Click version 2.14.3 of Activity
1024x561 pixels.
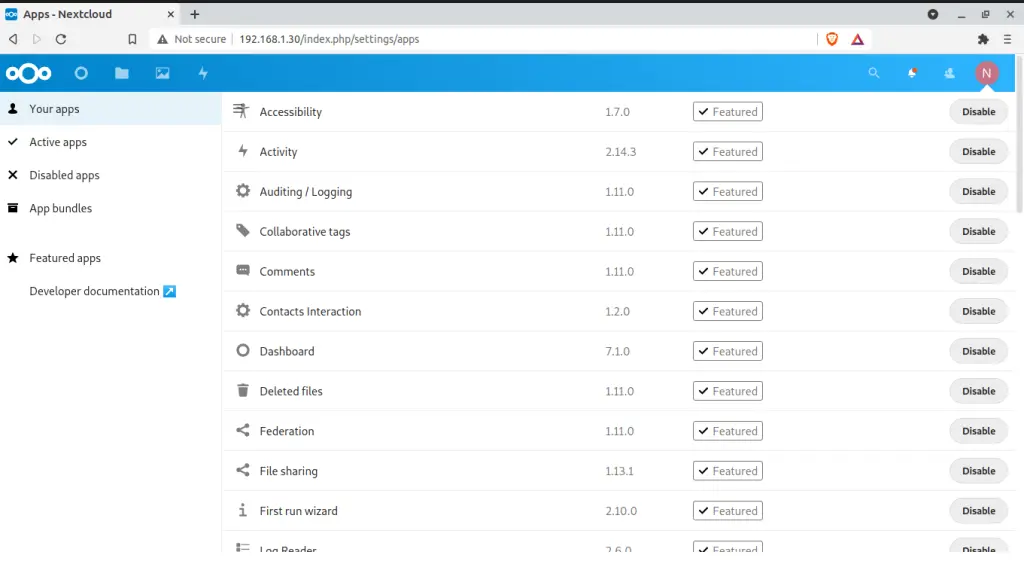620,152
